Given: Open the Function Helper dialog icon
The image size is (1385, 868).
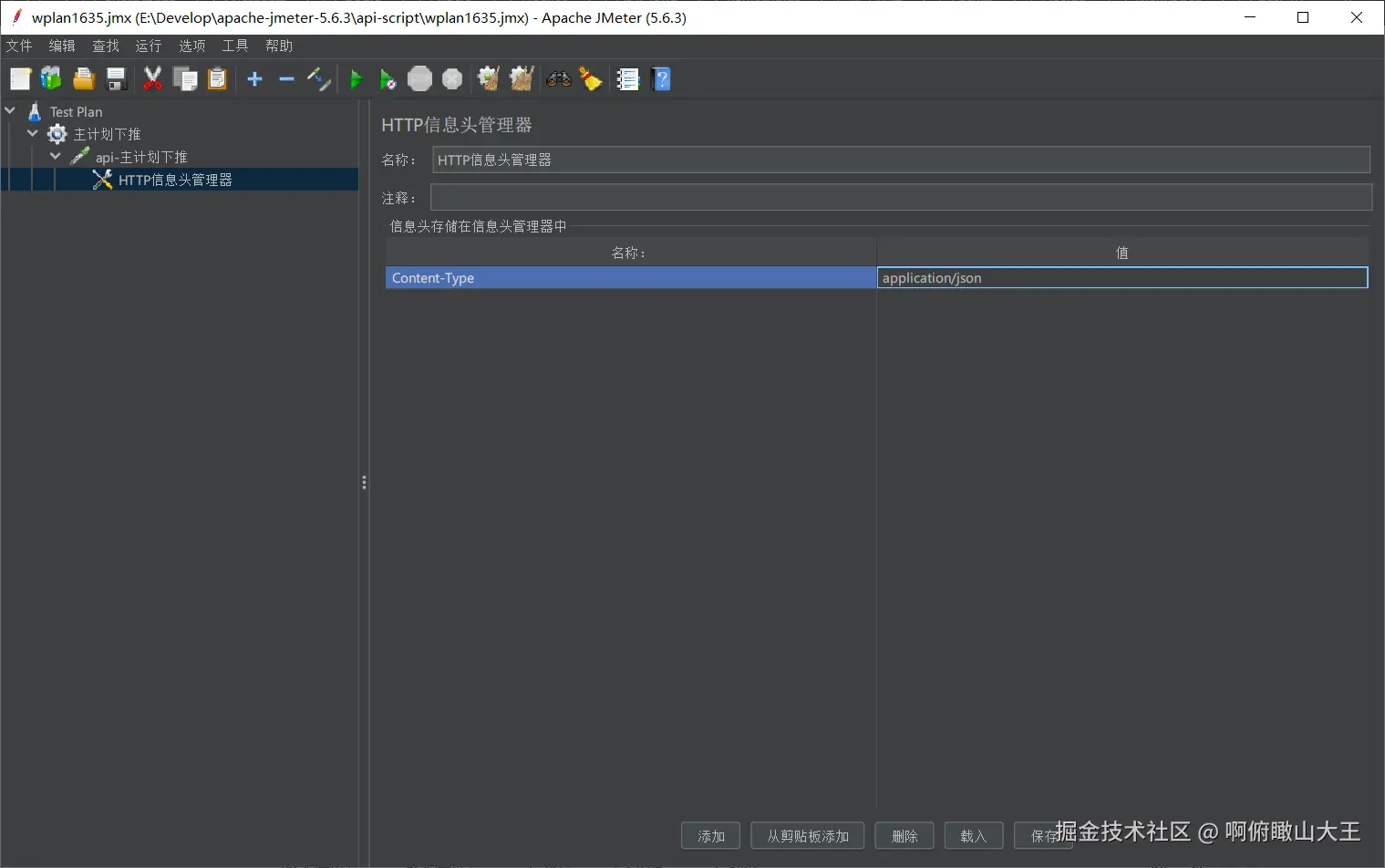Looking at the screenshot, I should click(628, 79).
